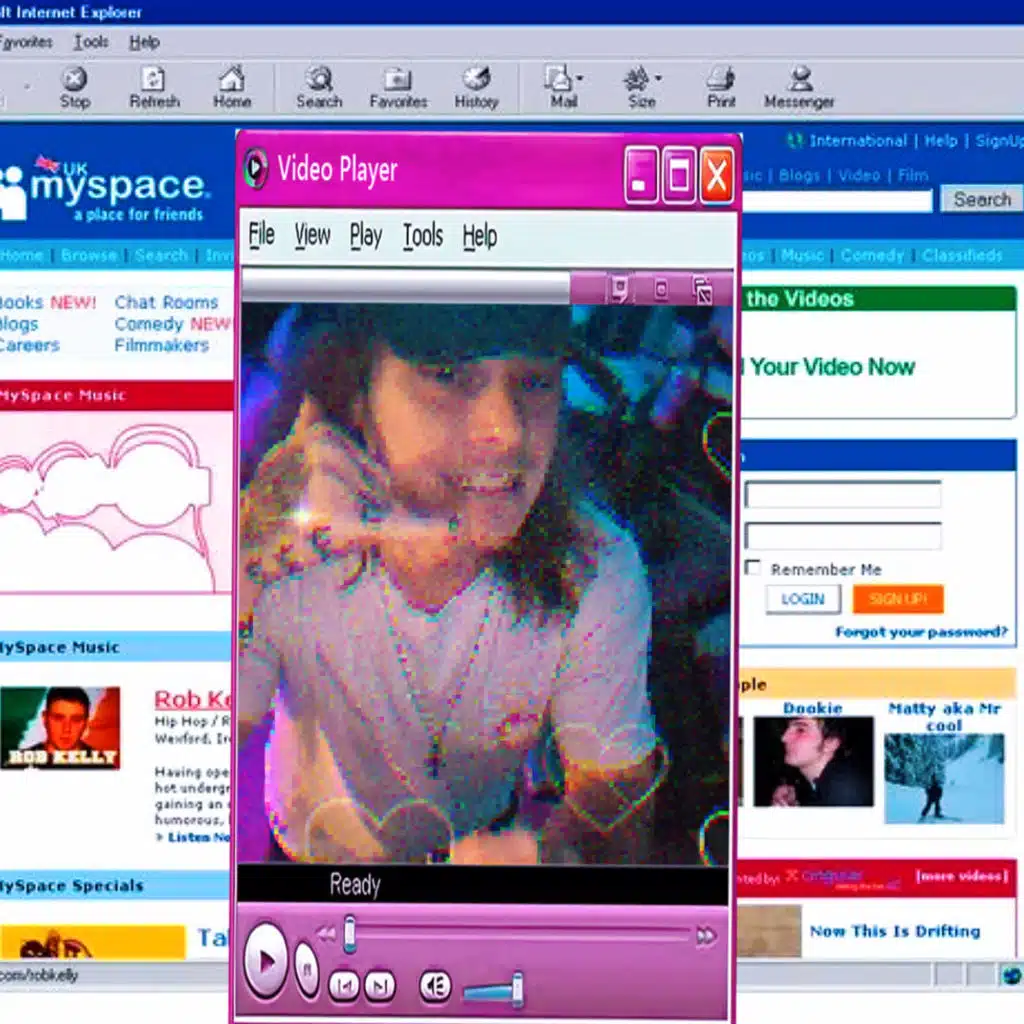Click the Rob Kelly artist thumbnail
The width and height of the screenshot is (1024, 1024).
[x=60, y=728]
